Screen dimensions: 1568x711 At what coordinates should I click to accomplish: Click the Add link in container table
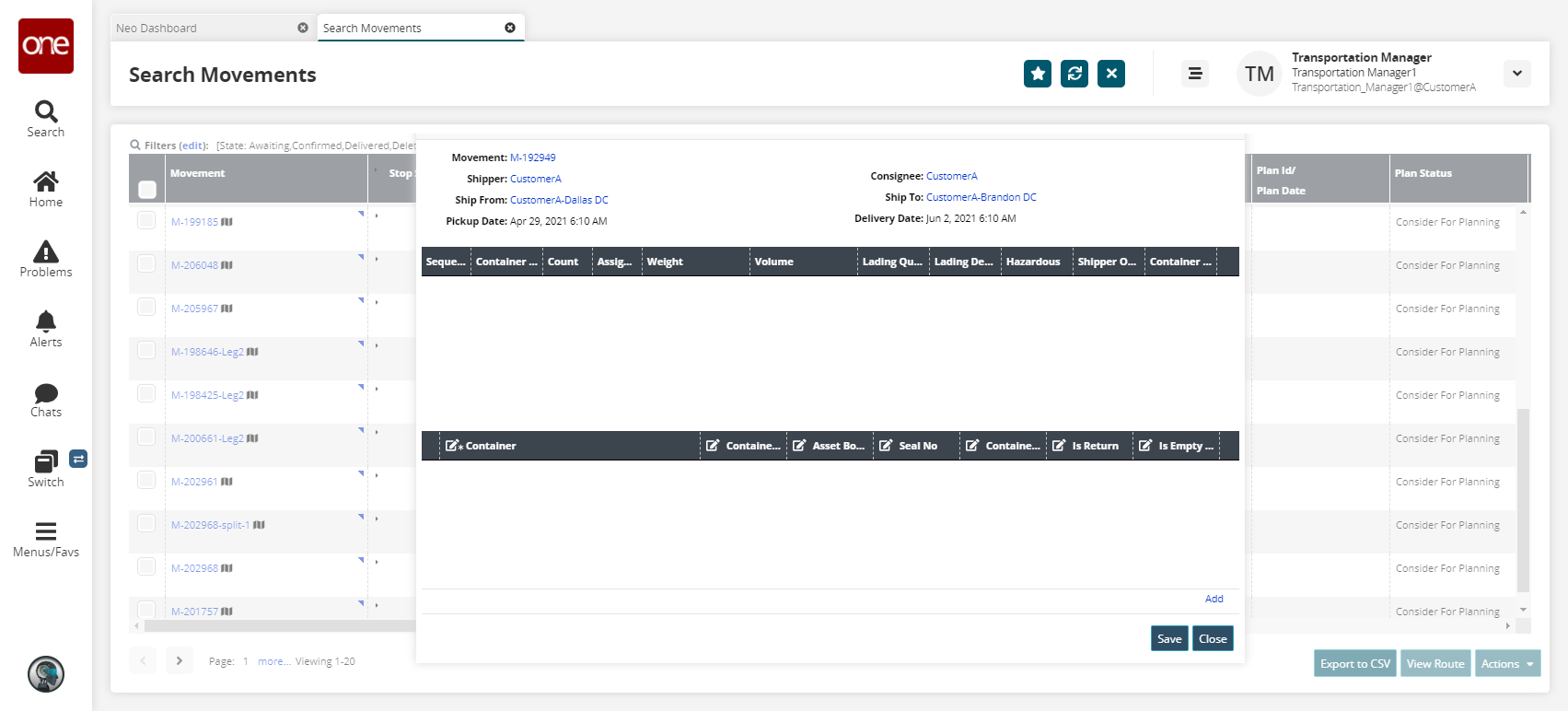coord(1214,599)
